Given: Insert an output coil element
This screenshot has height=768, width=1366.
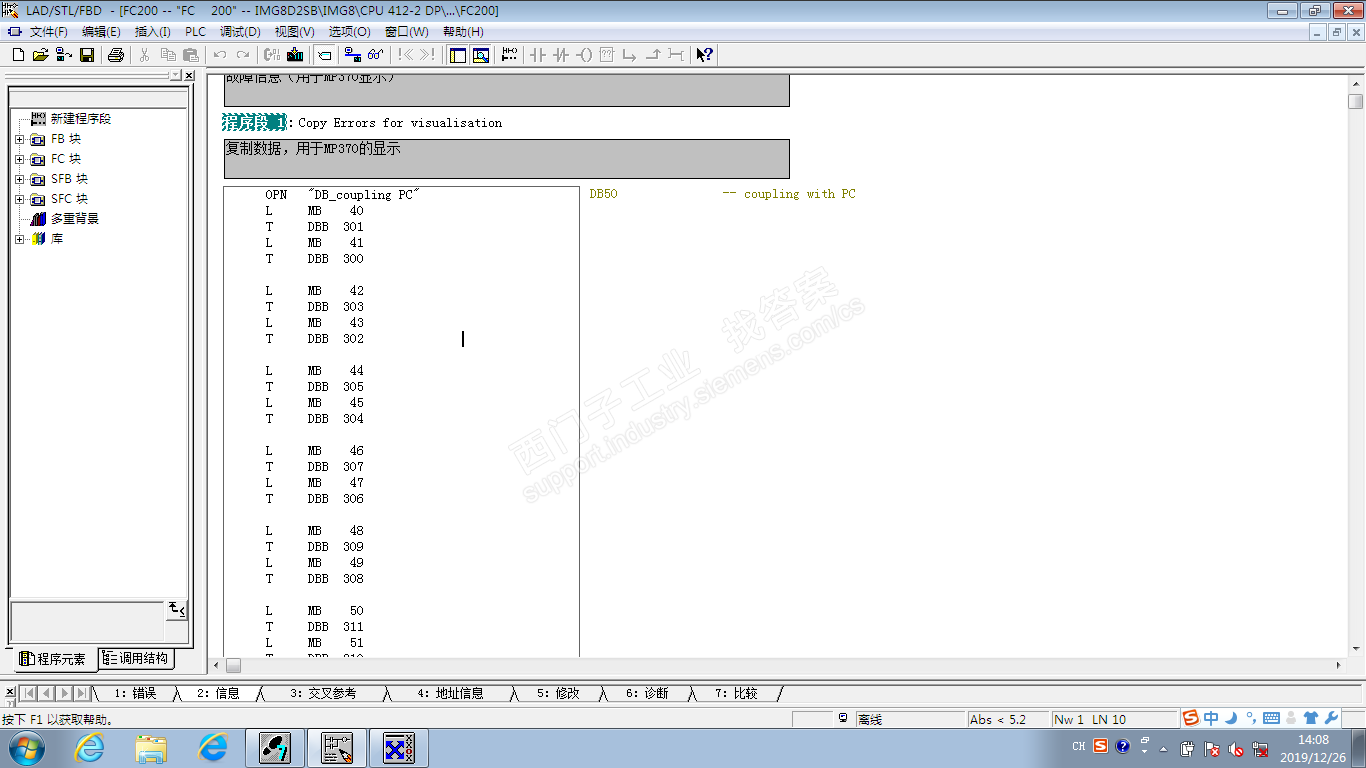Looking at the screenshot, I should [584, 55].
